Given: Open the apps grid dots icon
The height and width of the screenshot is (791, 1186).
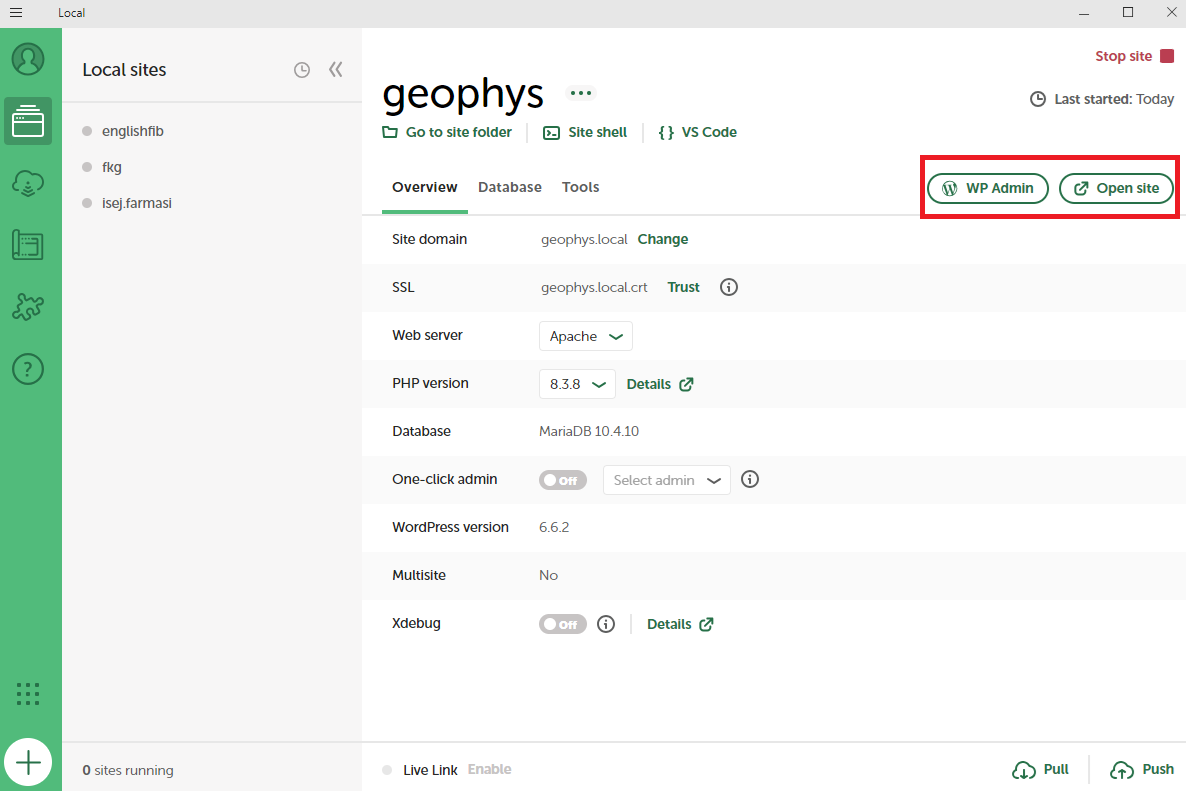Looking at the screenshot, I should click(x=28, y=693).
